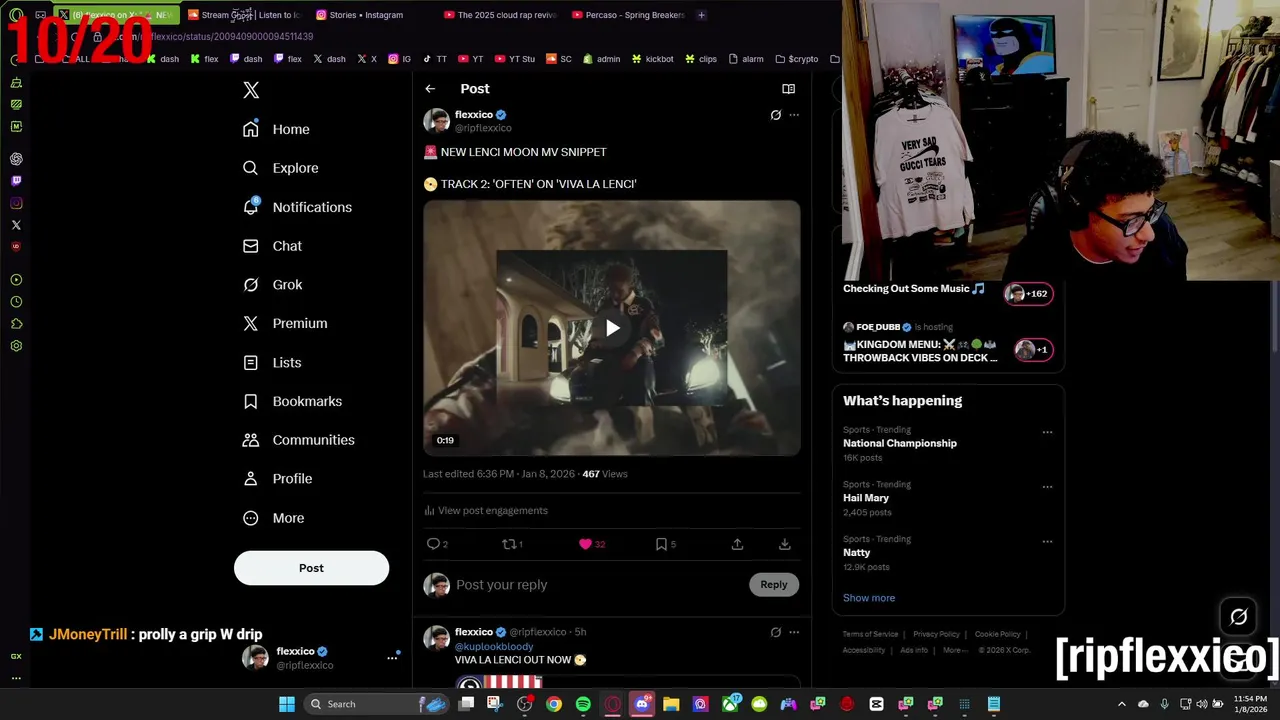This screenshot has width=1280, height=720.
Task: Open the KINGDOM MENU space hosted by FOE DUBB
Action: 948,343
